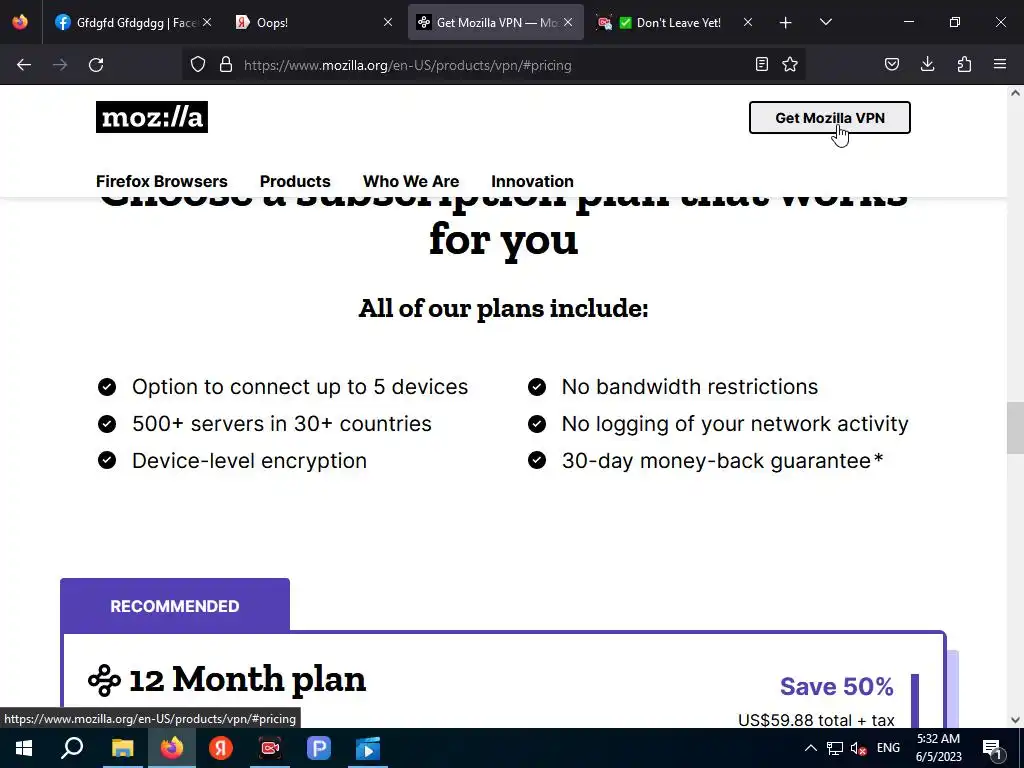Open the Who We Are menu
The width and height of the screenshot is (1024, 768).
(411, 182)
